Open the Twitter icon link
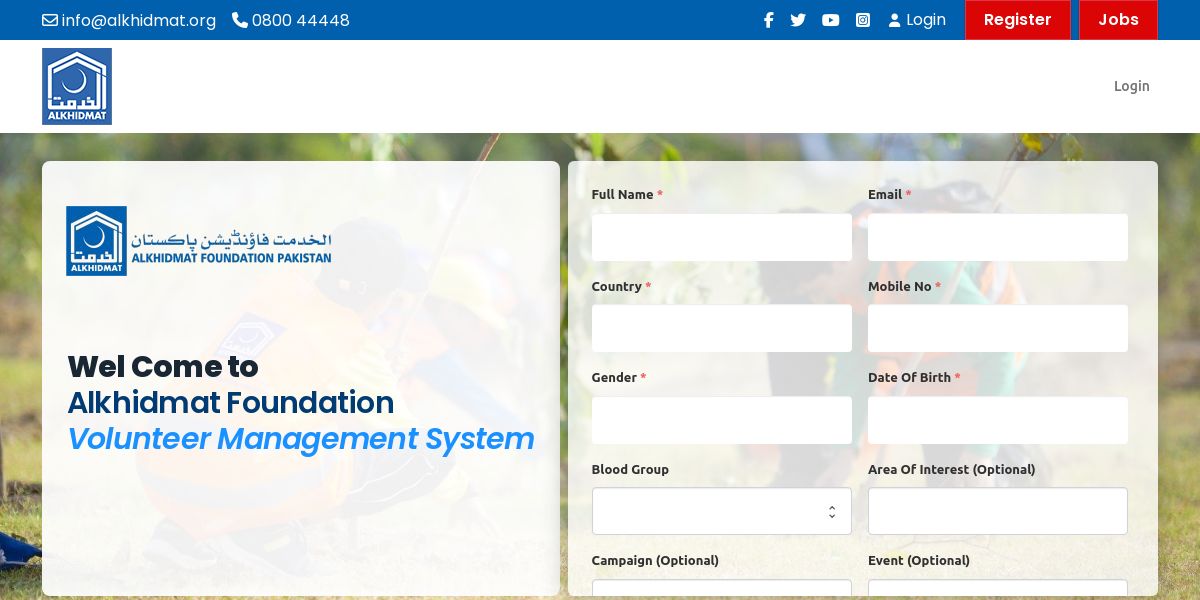The height and width of the screenshot is (600, 1200). coord(798,20)
